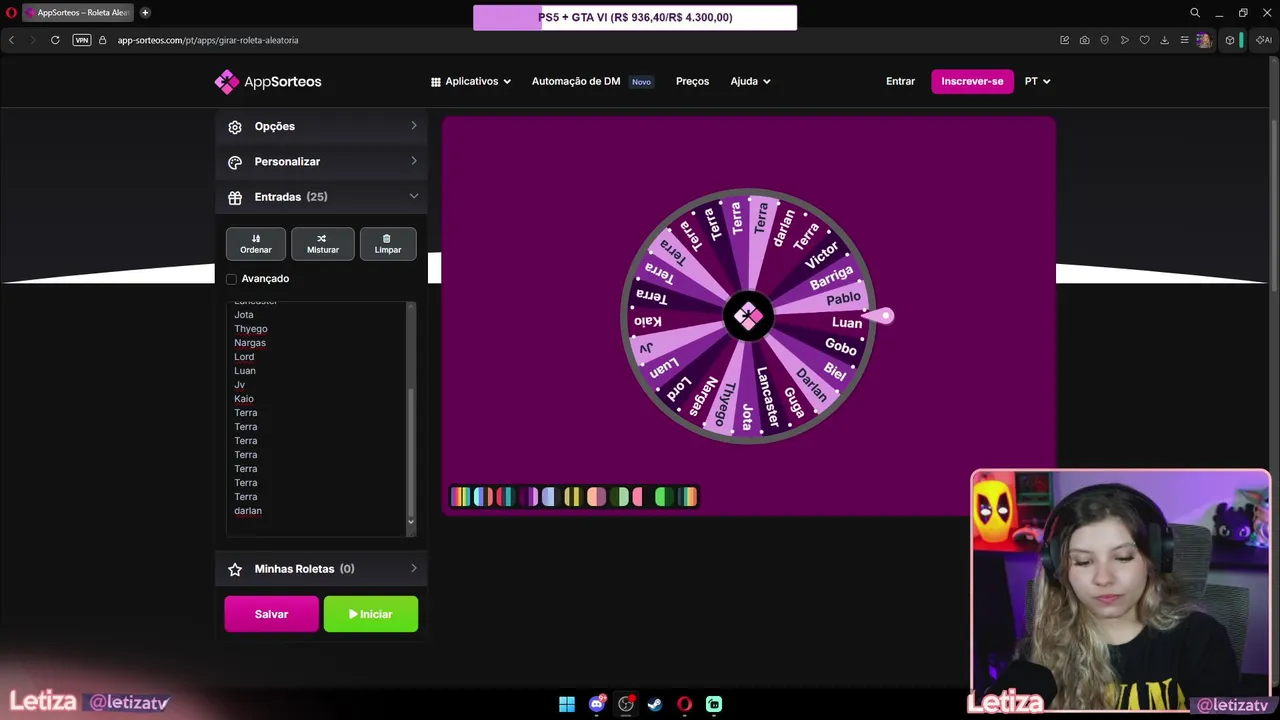1280x720 pixels.
Task: Click inside the entries text area
Action: coord(316,418)
